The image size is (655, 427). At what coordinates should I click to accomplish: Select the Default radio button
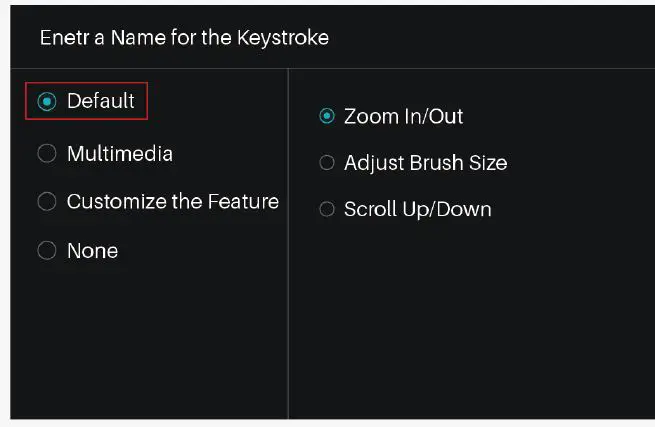(46, 101)
